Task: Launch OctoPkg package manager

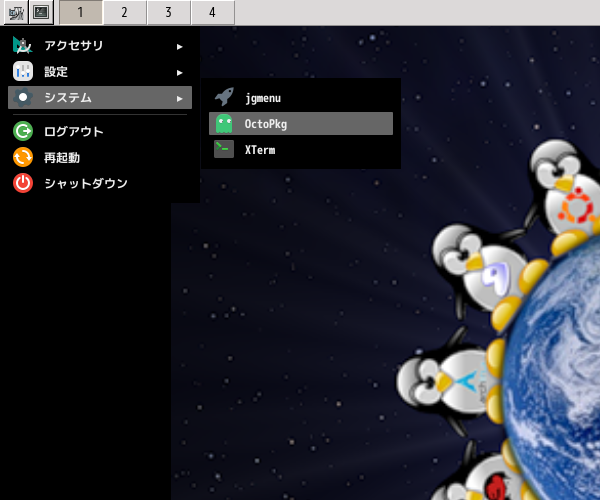Action: 301,124
